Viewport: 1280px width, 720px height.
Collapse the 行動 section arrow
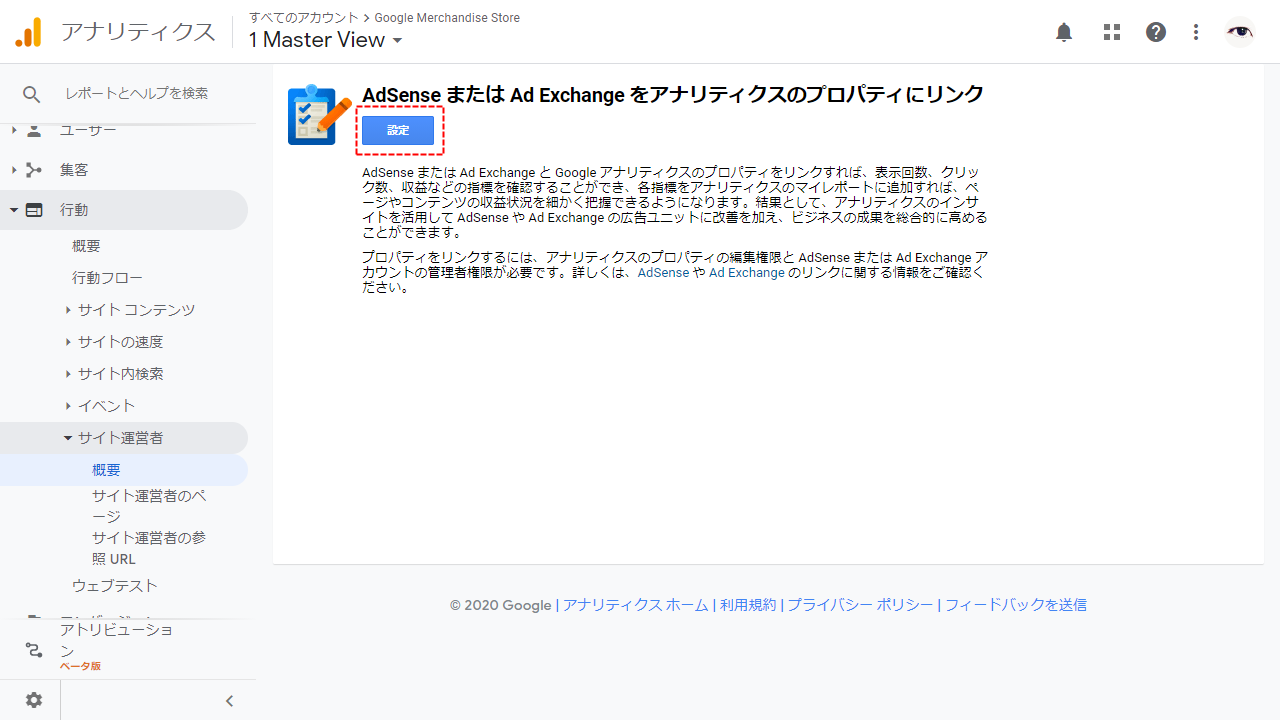click(x=14, y=210)
